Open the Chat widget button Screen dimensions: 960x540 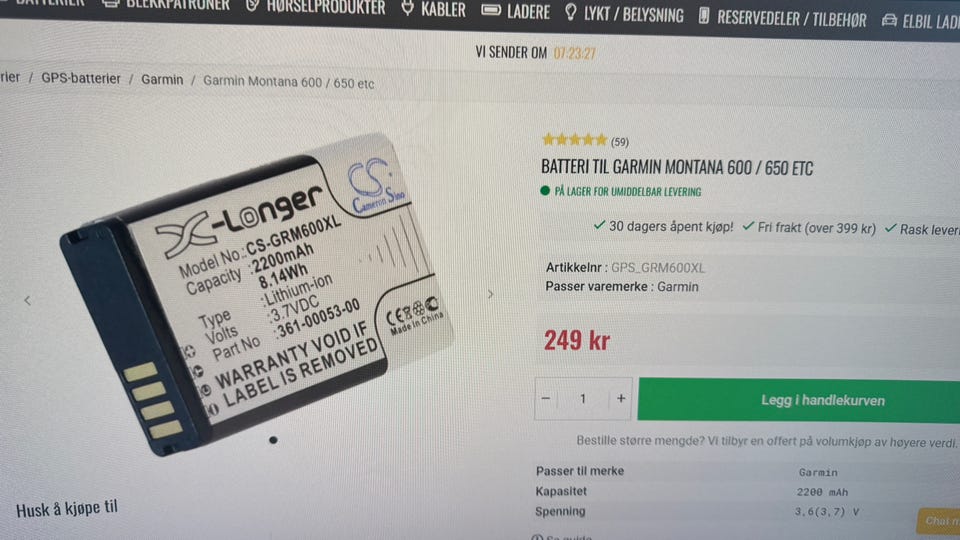pos(939,520)
